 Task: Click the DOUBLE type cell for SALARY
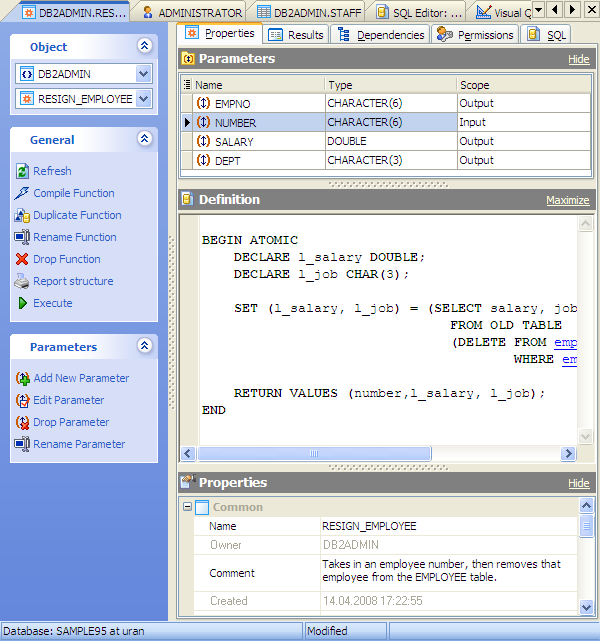coord(391,141)
